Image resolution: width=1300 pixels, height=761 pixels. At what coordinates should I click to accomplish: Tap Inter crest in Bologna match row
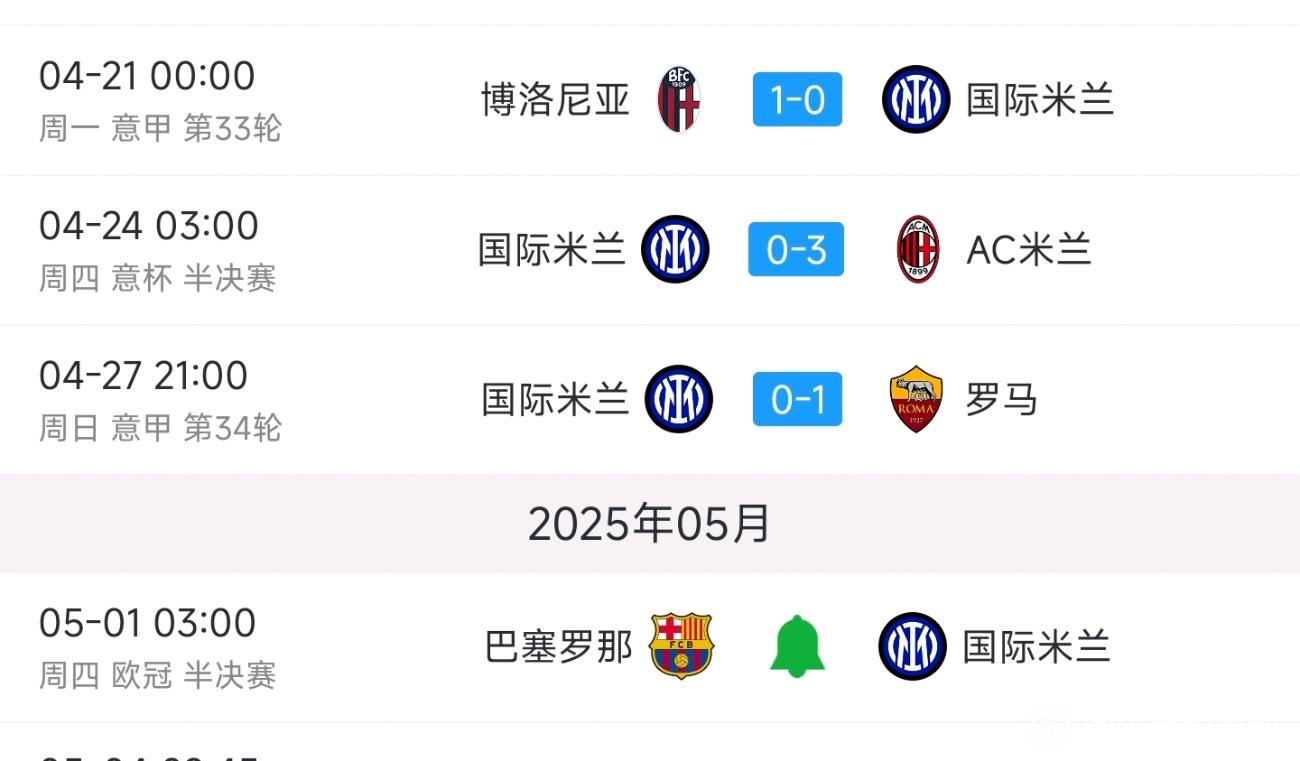point(916,99)
